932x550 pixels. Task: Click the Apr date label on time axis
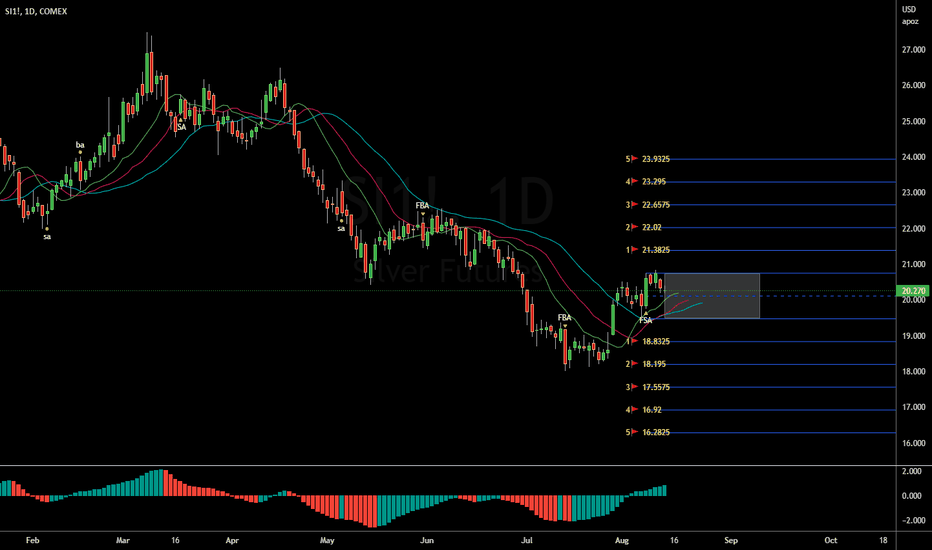coord(232,540)
